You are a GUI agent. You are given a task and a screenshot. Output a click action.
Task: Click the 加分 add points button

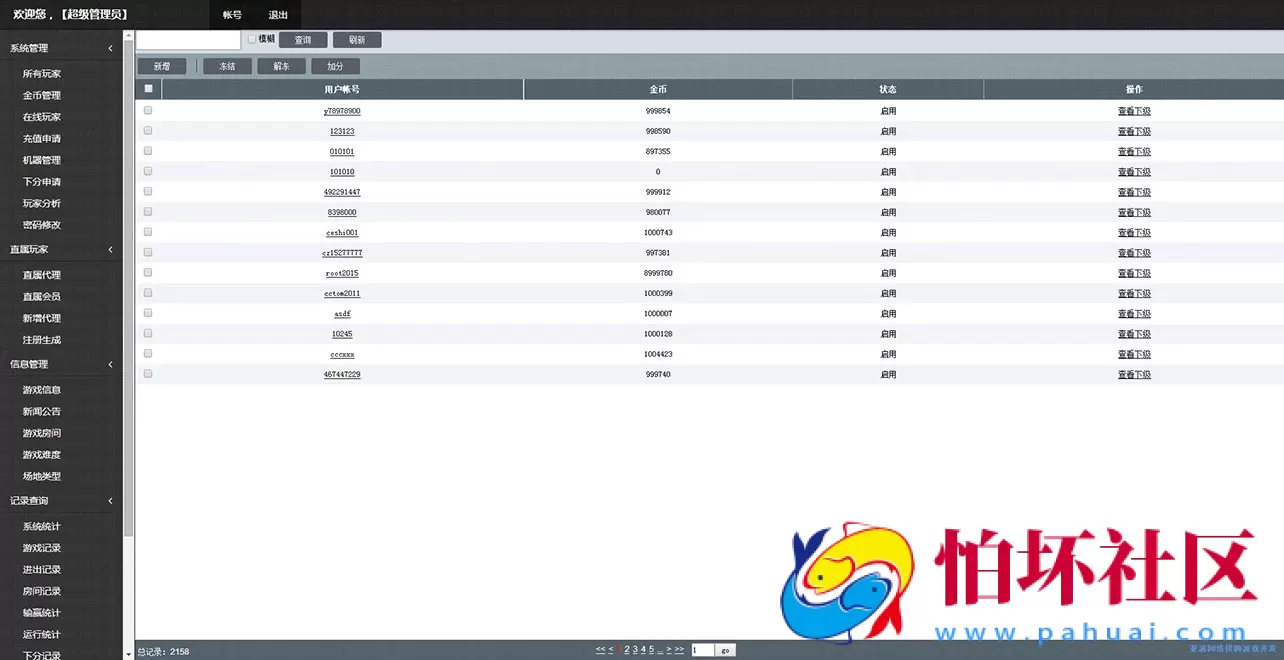(335, 66)
